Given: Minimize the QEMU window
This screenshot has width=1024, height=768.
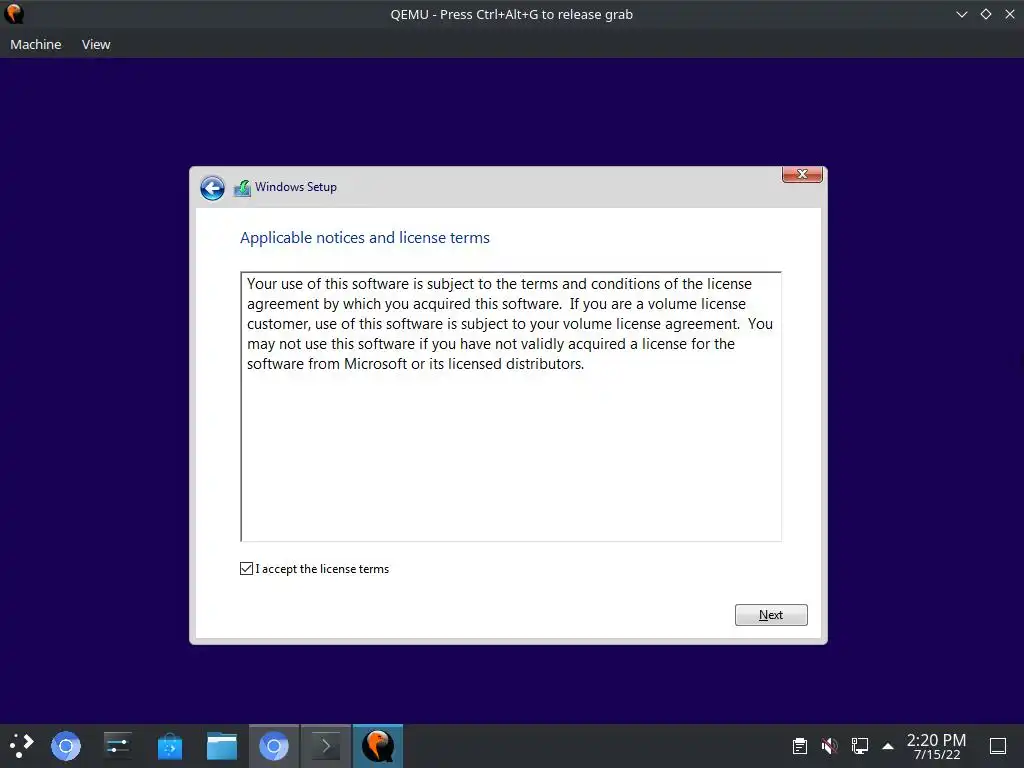Looking at the screenshot, I should point(962,14).
